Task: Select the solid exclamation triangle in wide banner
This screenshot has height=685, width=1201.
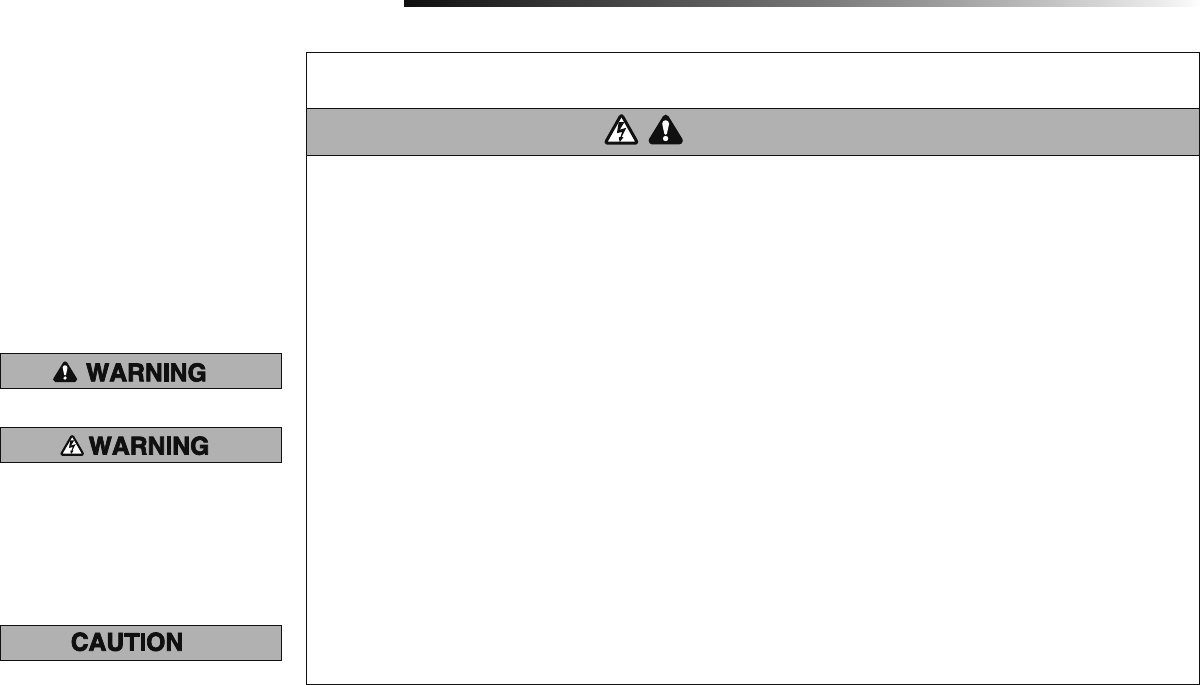Action: point(665,131)
